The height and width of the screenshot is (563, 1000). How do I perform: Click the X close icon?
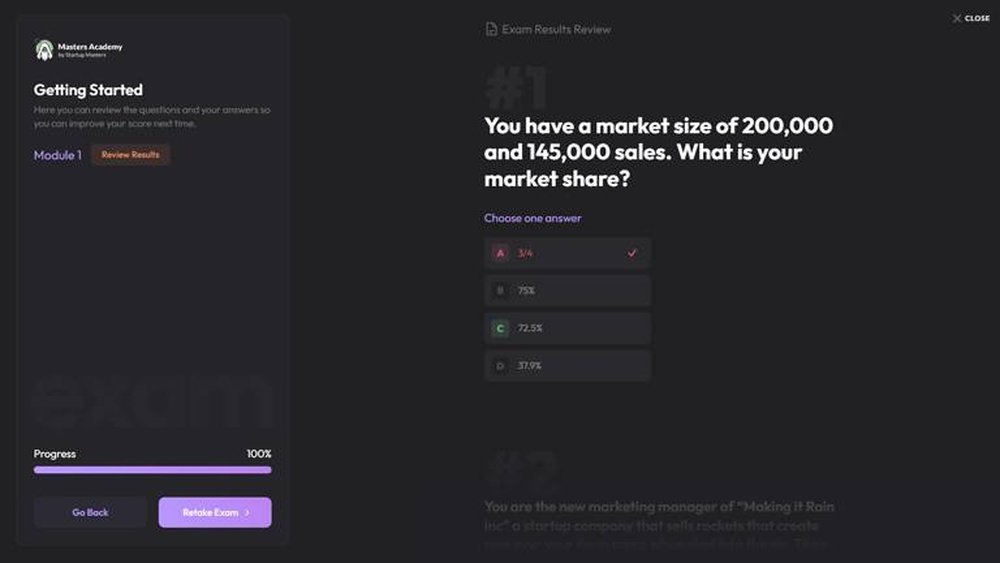coord(957,18)
